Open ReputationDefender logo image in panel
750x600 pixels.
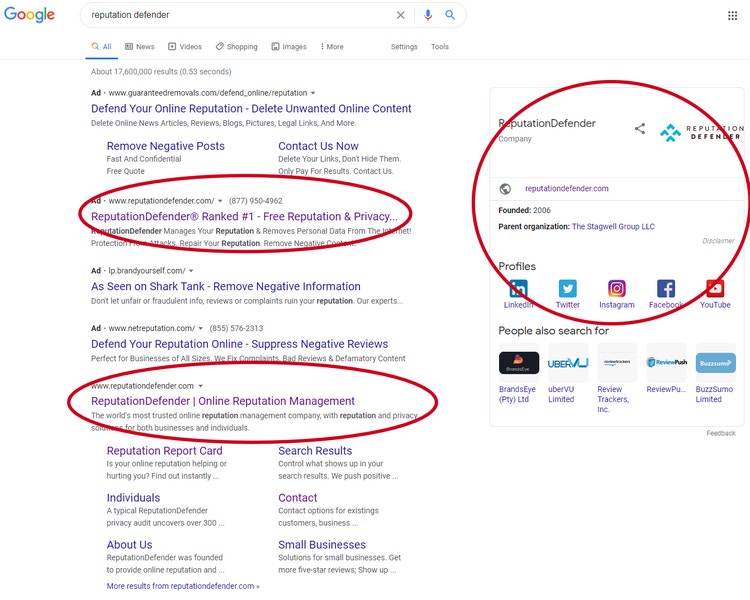(x=702, y=132)
